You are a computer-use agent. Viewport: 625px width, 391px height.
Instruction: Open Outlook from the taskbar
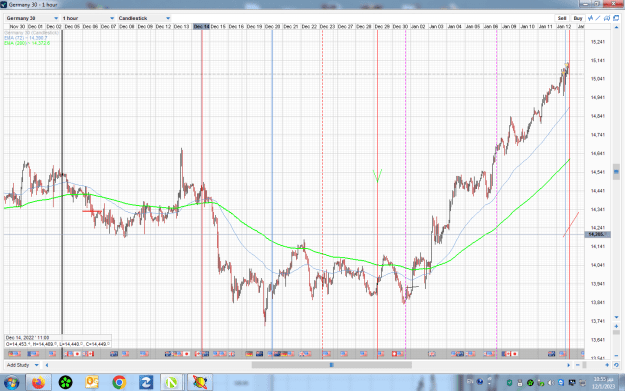click(92, 383)
